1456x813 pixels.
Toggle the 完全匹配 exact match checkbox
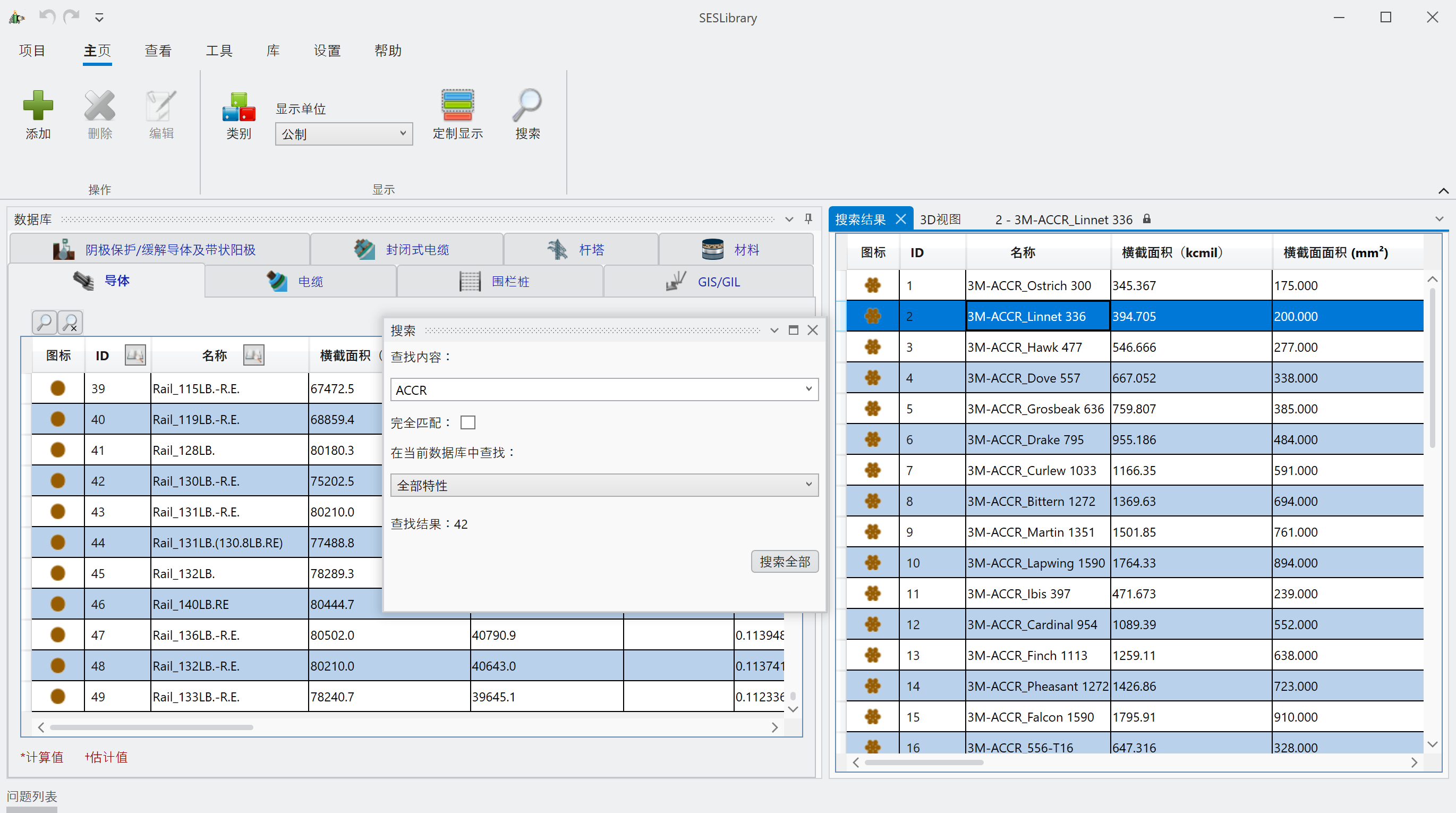click(x=468, y=422)
